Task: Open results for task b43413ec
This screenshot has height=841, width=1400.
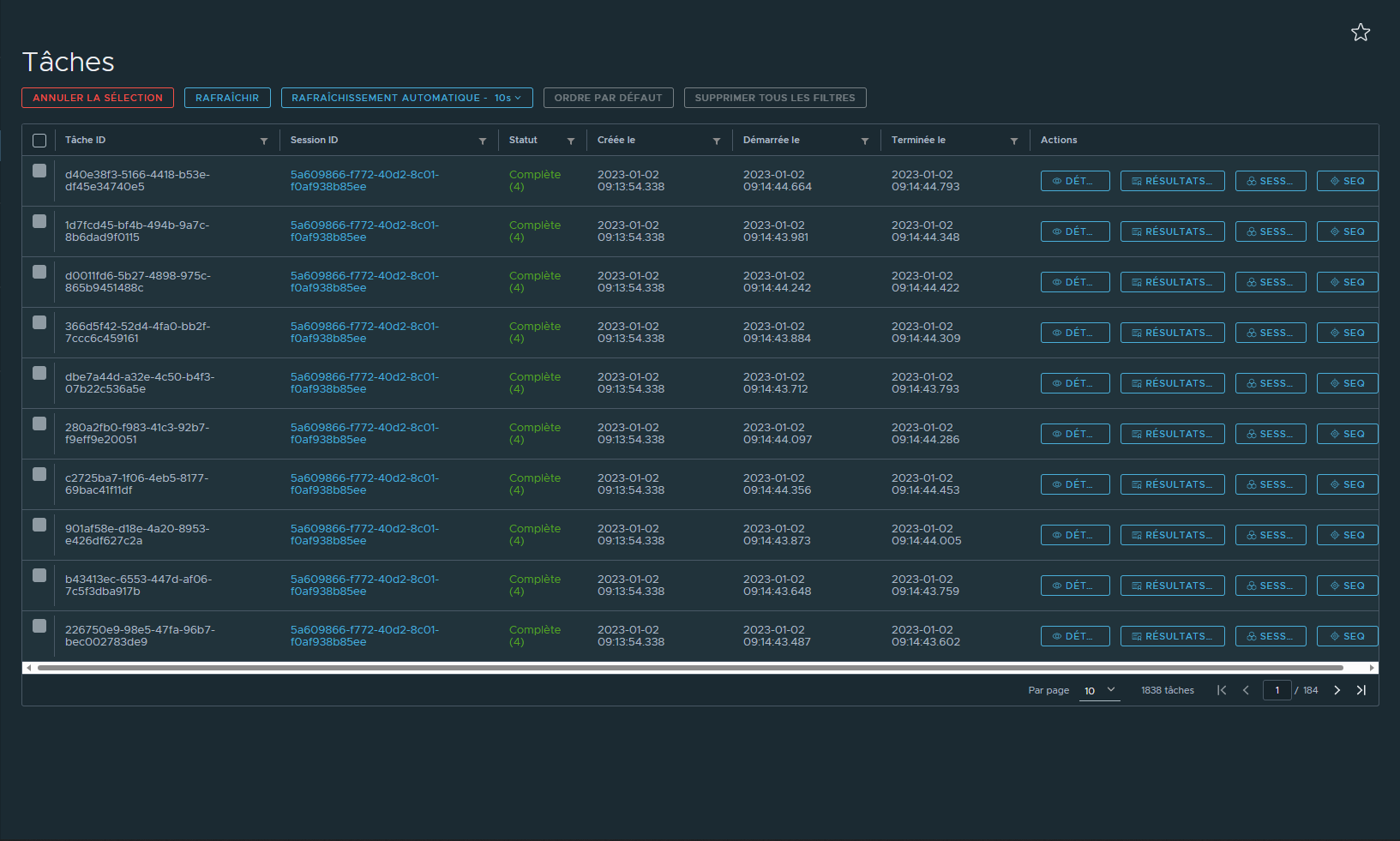Action: tap(1173, 586)
